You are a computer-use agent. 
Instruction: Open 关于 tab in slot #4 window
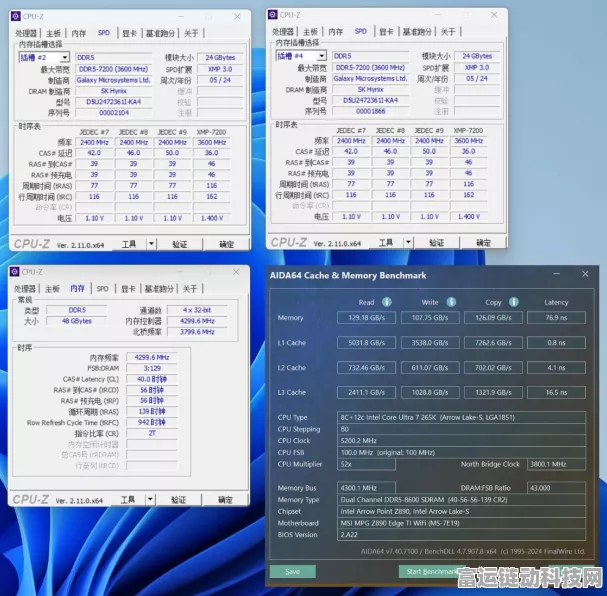[448, 32]
